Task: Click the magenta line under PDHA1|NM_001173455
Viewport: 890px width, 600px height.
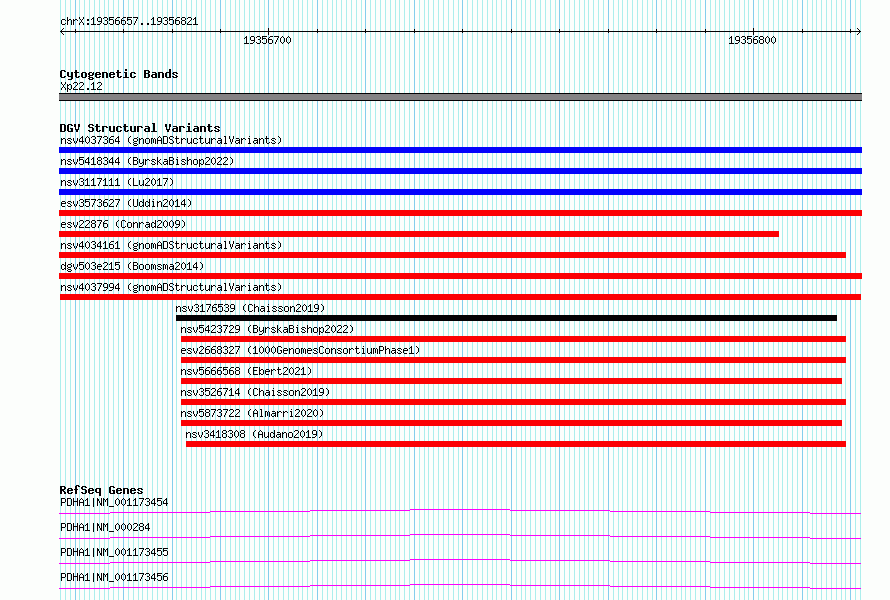Action: pos(460,561)
